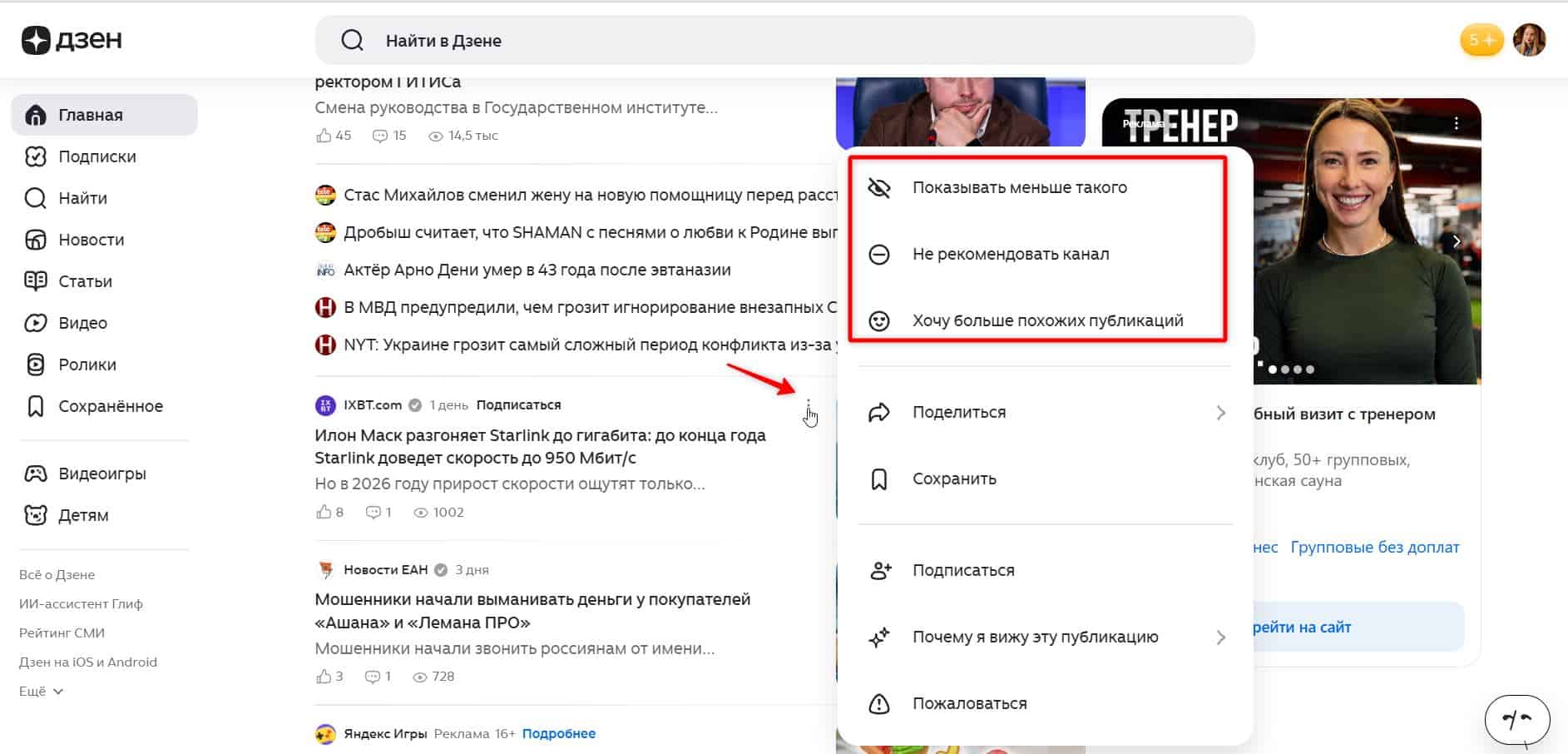Click the Видео play icon

click(x=36, y=323)
